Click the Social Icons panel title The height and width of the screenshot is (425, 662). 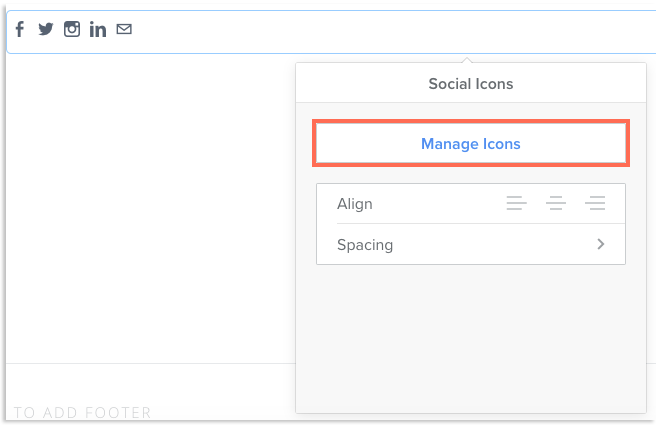[x=471, y=84]
